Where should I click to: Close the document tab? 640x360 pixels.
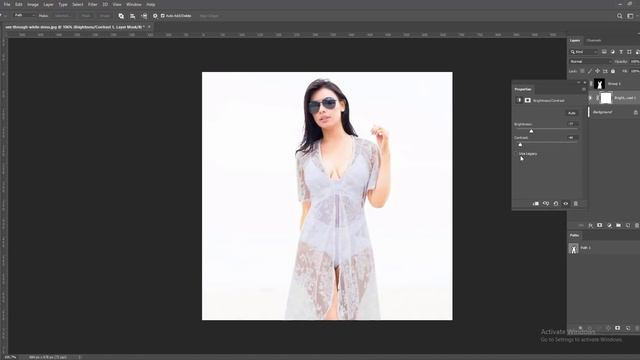click(x=149, y=27)
